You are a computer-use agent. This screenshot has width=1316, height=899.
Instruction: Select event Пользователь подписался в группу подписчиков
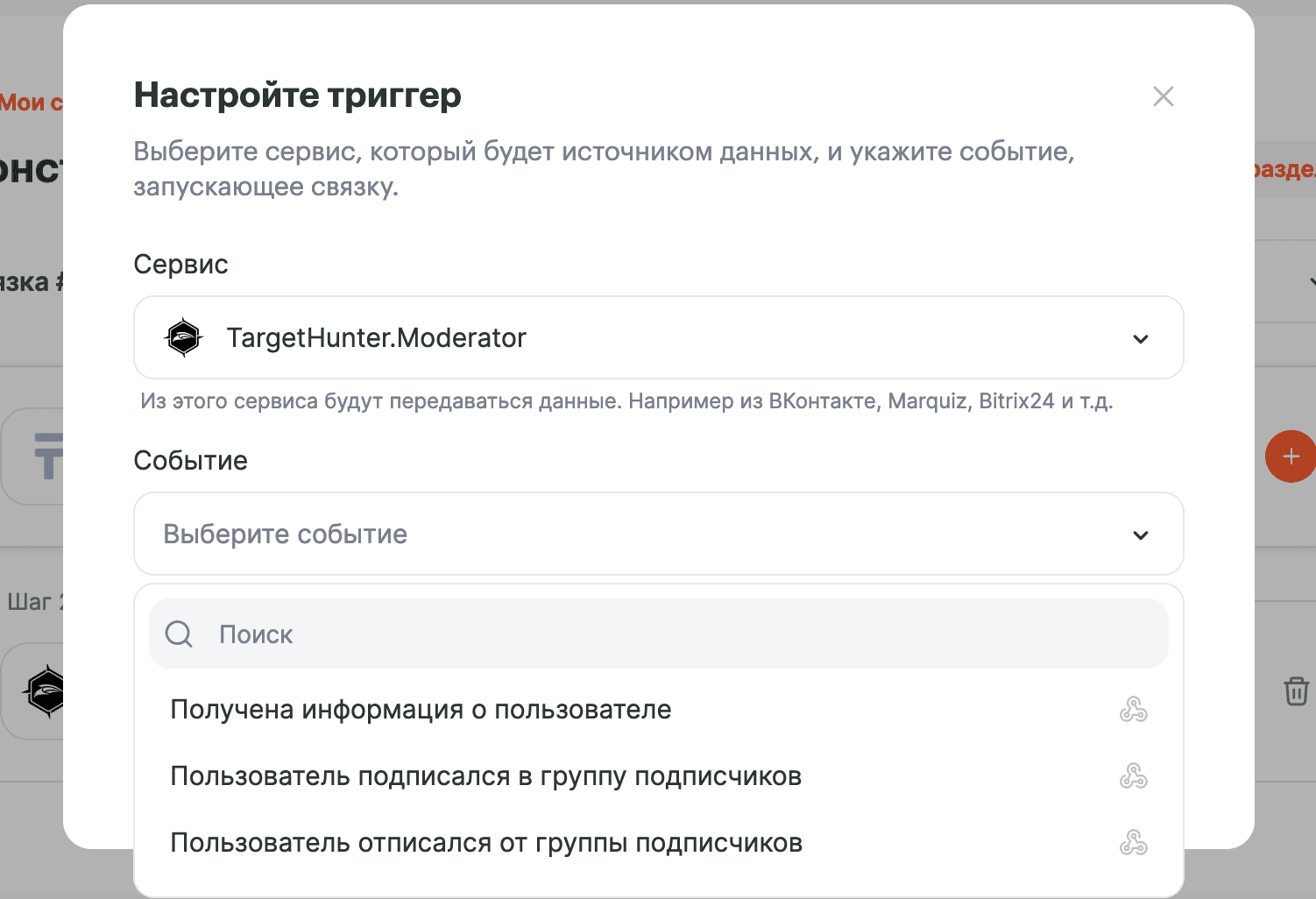(485, 776)
